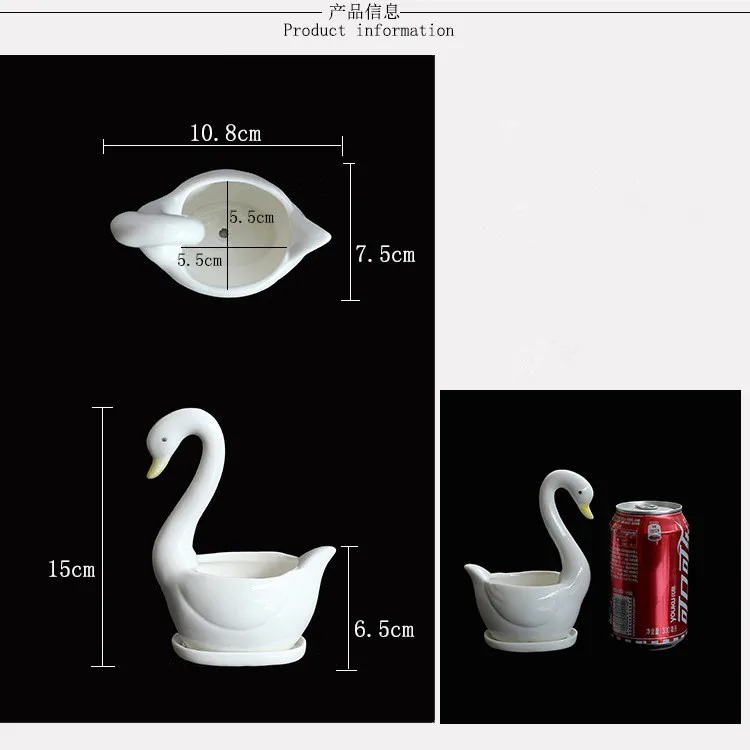The width and height of the screenshot is (750, 750).
Task: Click the '15cm' height label
Action: (71, 569)
